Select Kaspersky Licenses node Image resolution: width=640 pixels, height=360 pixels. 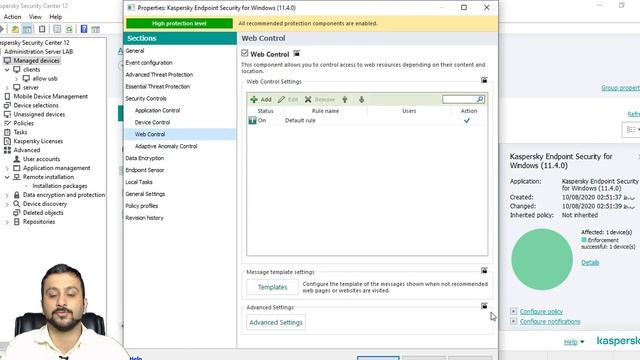pyautogui.click(x=38, y=141)
